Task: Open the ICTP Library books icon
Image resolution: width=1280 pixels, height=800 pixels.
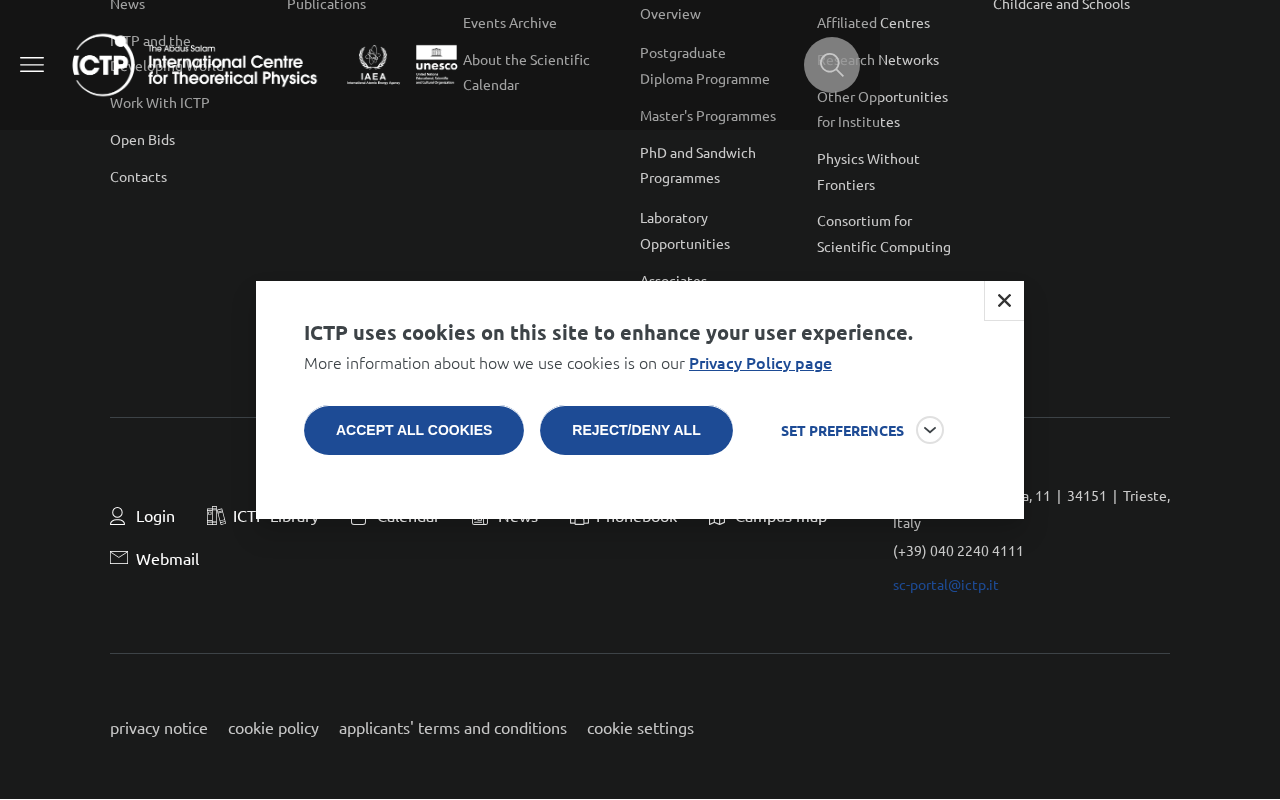Action: 216,516
